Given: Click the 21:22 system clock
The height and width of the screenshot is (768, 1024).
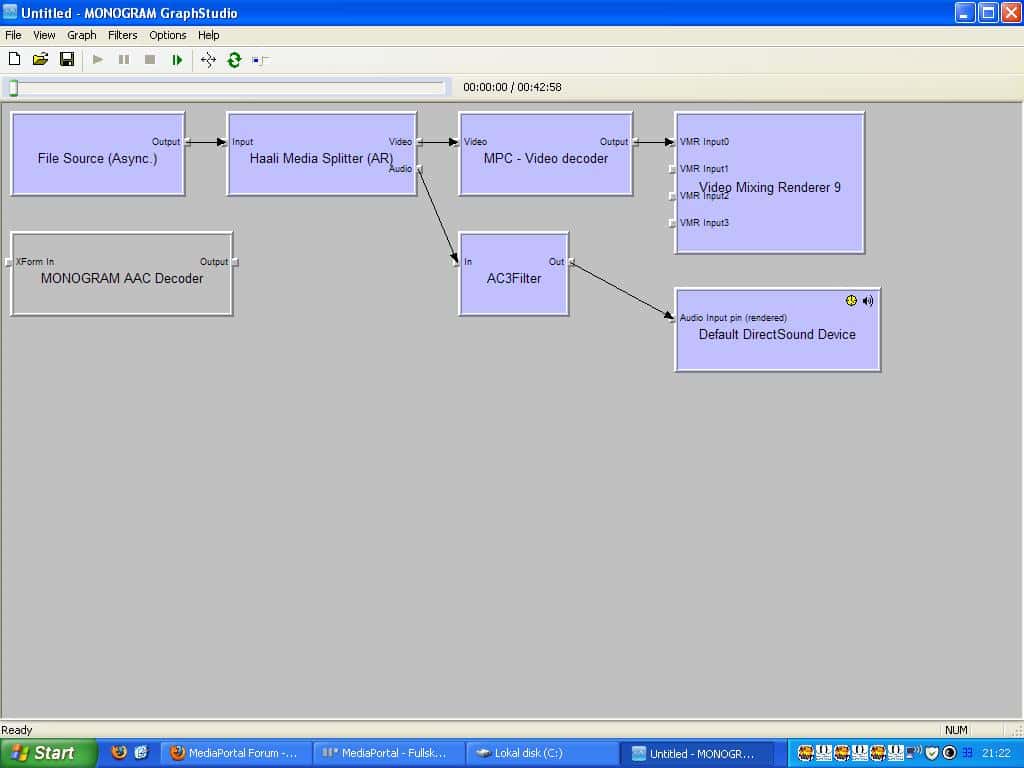Looking at the screenshot, I should [996, 753].
